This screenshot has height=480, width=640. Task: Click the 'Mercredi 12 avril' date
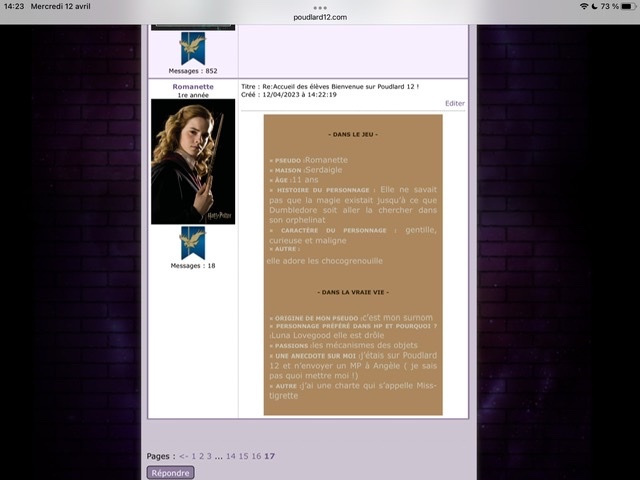[x=61, y=6]
